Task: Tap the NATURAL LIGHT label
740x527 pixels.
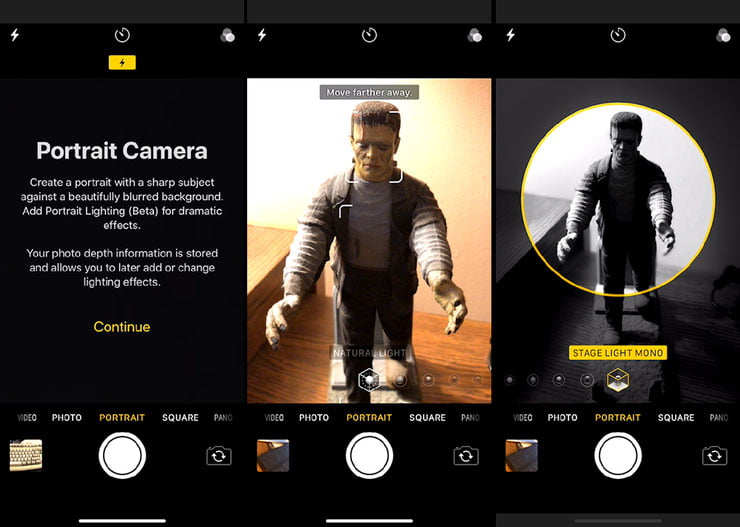Action: pos(370,352)
